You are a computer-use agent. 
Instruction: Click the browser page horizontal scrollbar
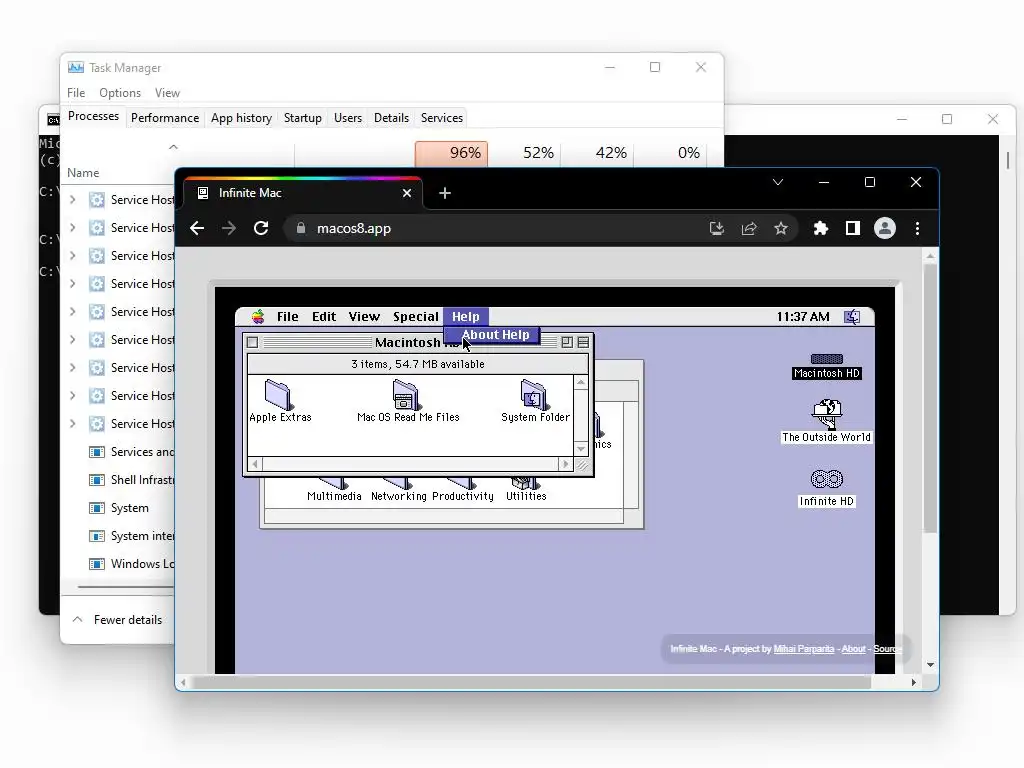[531, 682]
